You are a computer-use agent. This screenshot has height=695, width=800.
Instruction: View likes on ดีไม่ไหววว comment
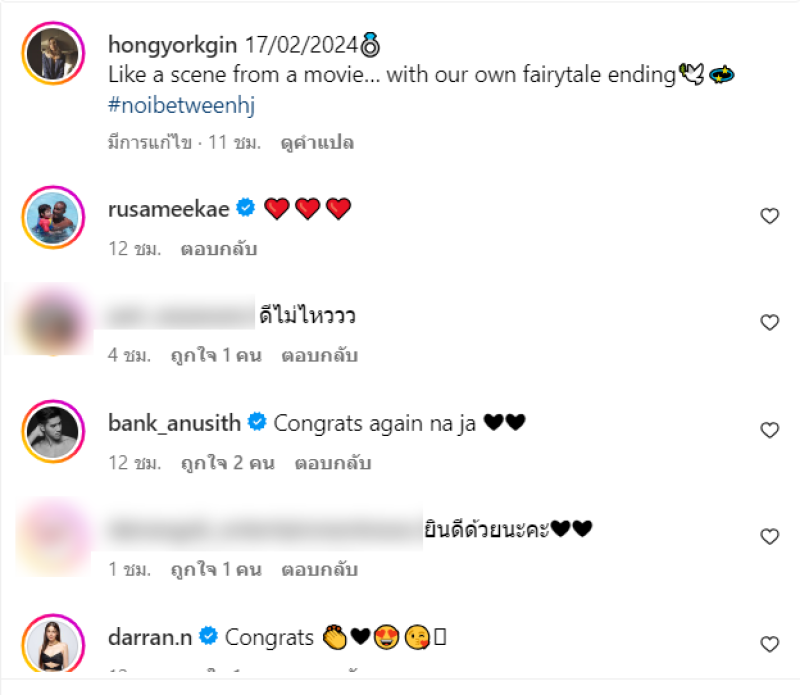pos(216,356)
